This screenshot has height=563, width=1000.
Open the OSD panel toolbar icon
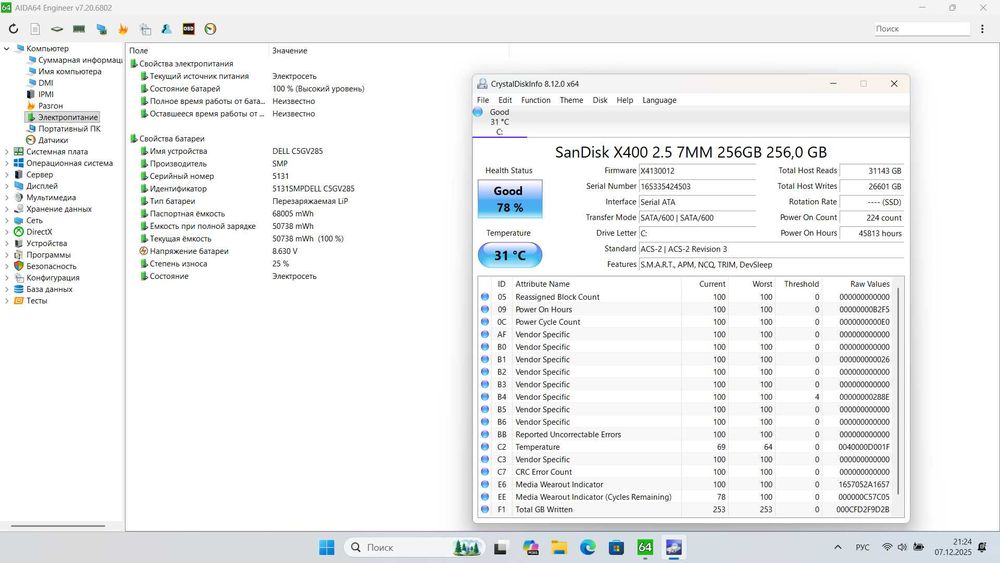188,29
